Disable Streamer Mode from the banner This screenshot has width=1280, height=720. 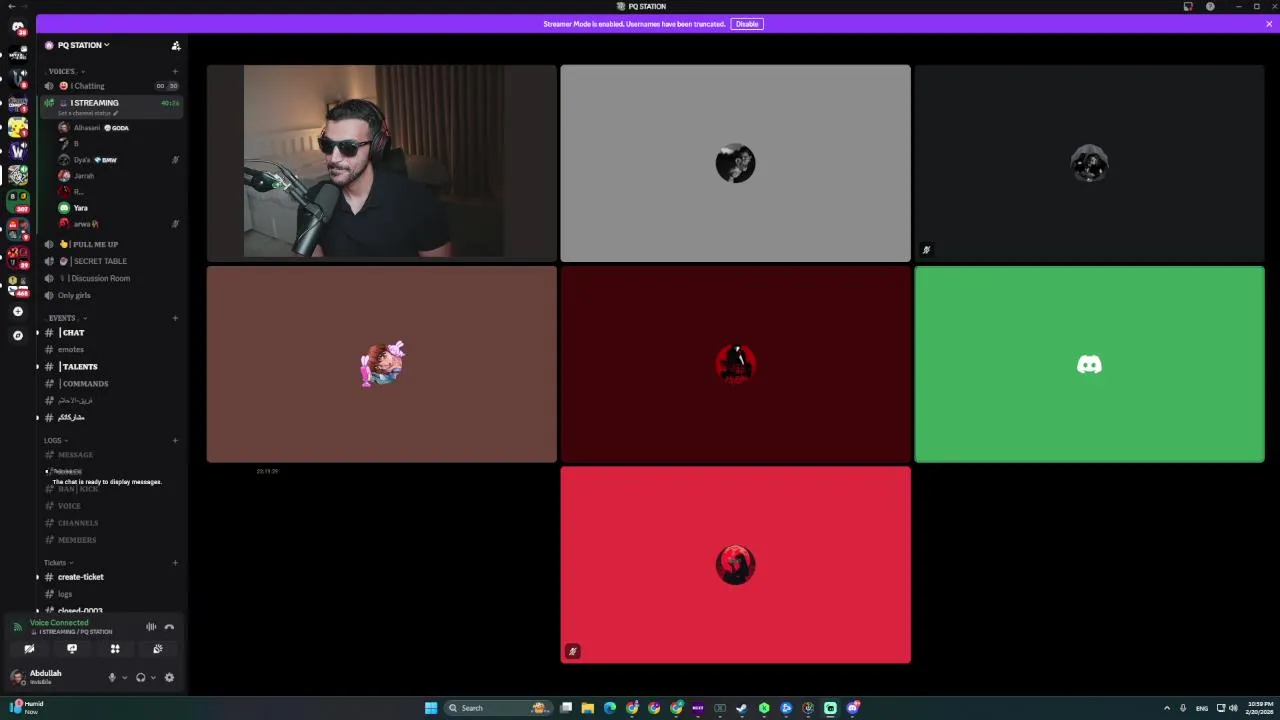[747, 24]
